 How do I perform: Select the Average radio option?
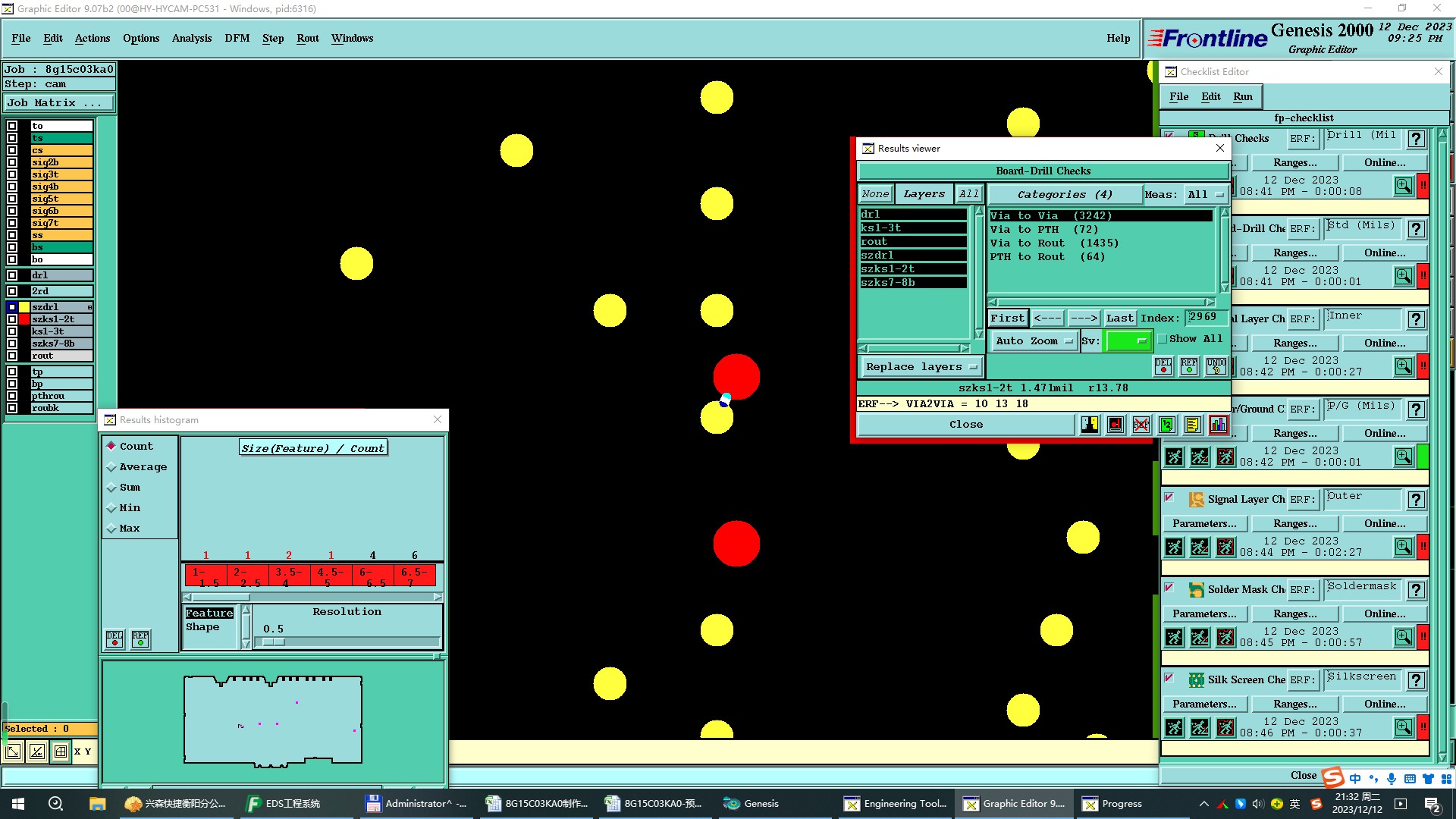[111, 466]
